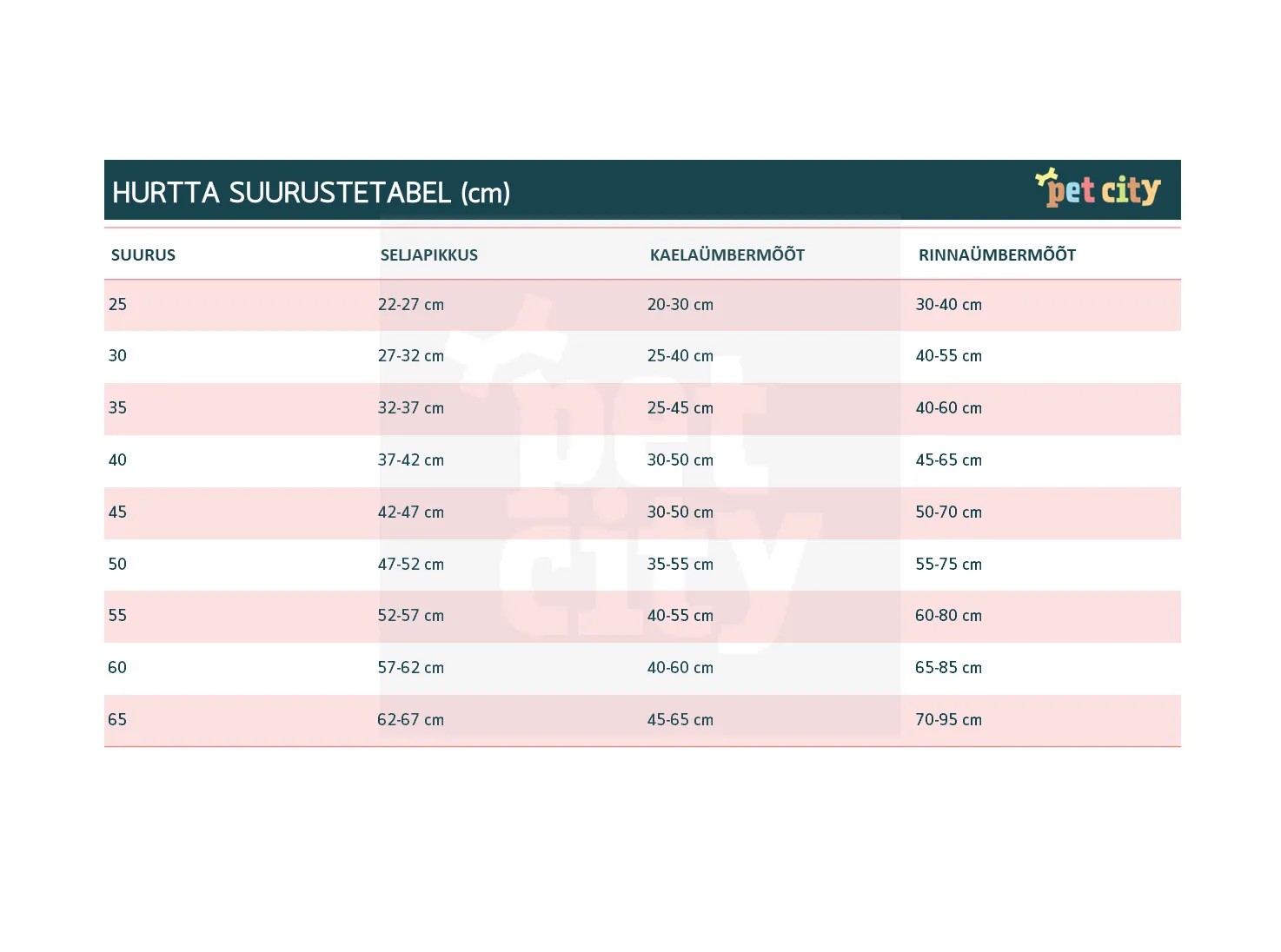Image resolution: width=1281 pixels, height=952 pixels.
Task: Click size value 40 in SUURUS column
Action: pos(117,460)
